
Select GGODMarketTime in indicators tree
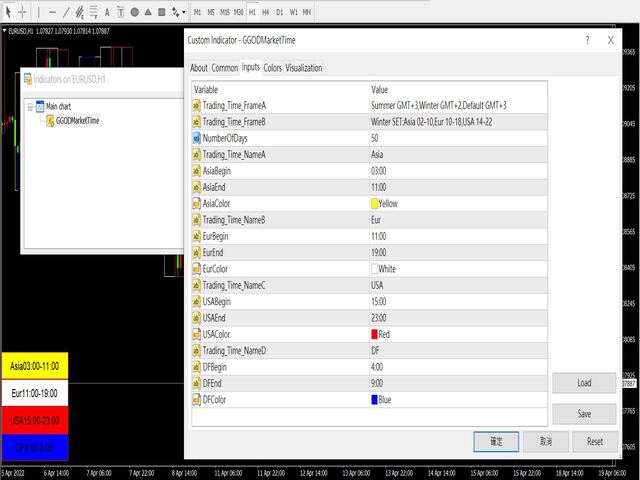pos(78,121)
